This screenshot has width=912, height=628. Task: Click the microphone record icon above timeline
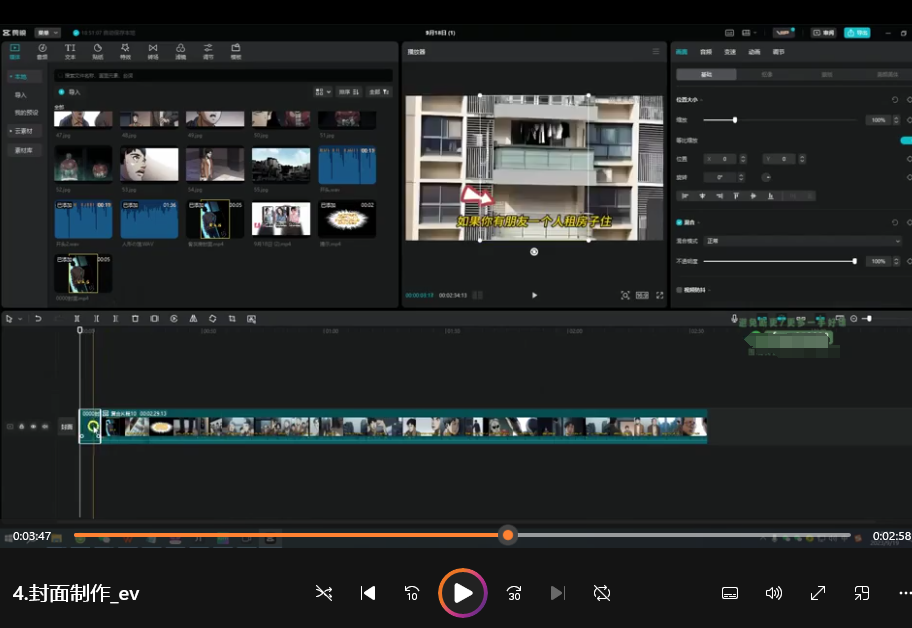tap(735, 319)
